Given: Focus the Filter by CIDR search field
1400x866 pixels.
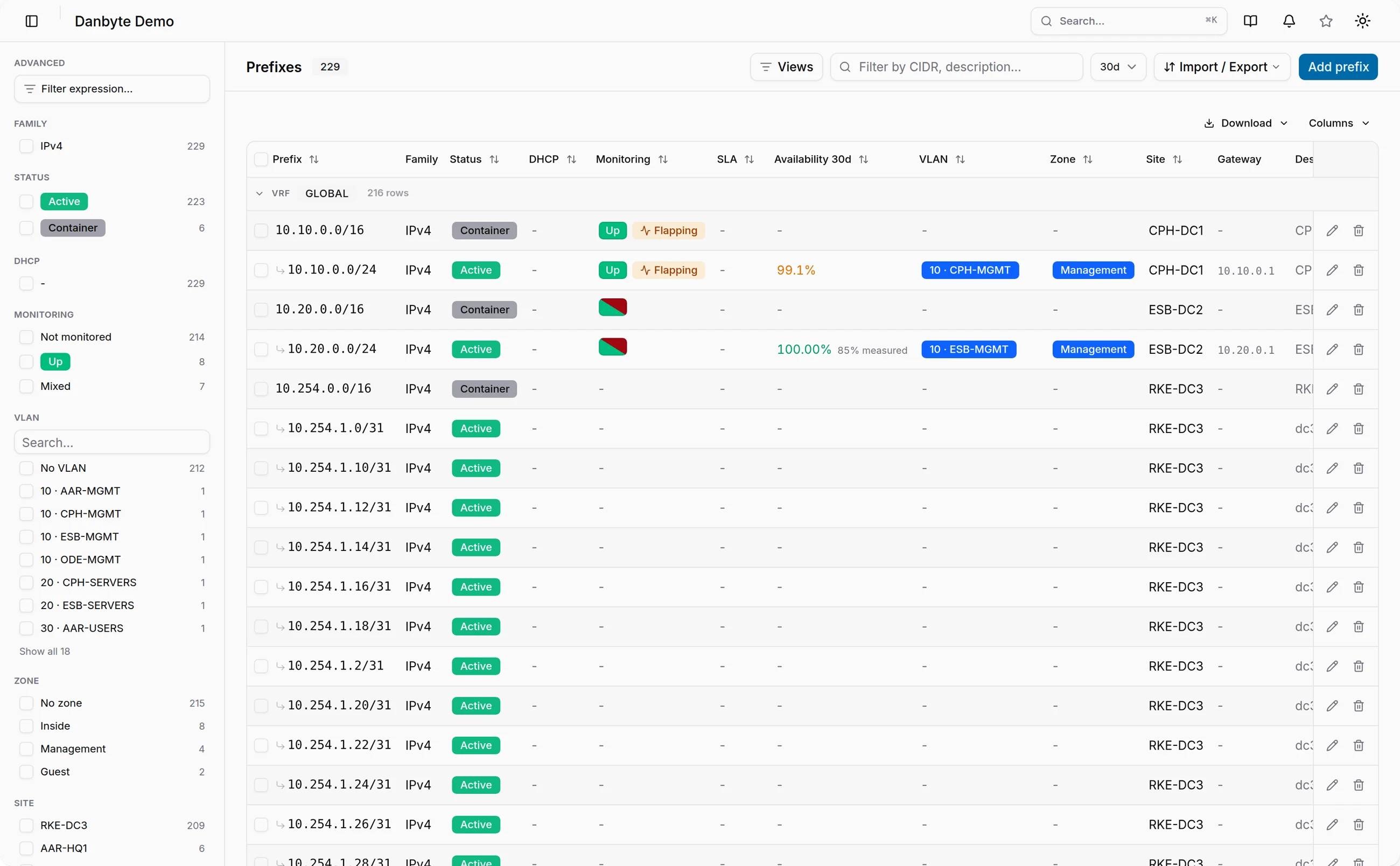Looking at the screenshot, I should [956, 67].
